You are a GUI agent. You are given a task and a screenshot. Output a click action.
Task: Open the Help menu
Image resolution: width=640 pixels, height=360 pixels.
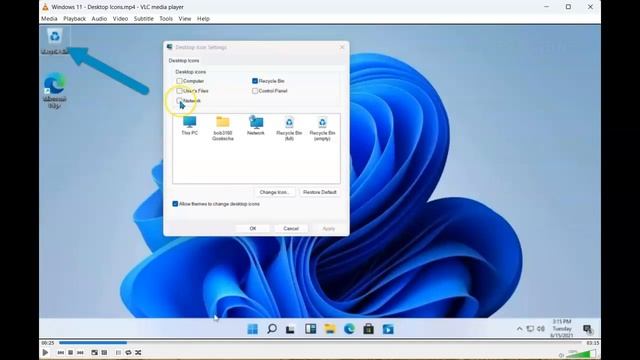(x=203, y=19)
